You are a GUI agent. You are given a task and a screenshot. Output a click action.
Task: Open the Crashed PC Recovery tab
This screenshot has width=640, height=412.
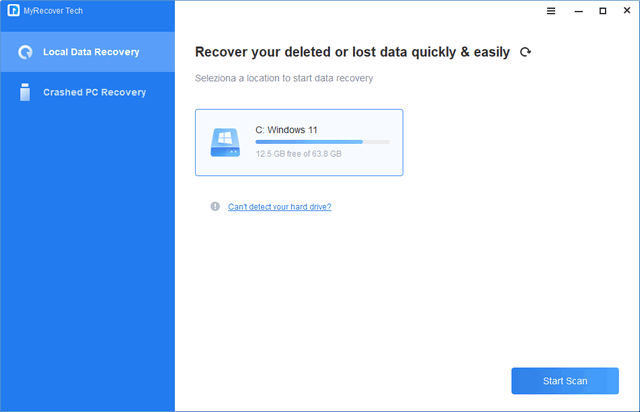tap(94, 92)
